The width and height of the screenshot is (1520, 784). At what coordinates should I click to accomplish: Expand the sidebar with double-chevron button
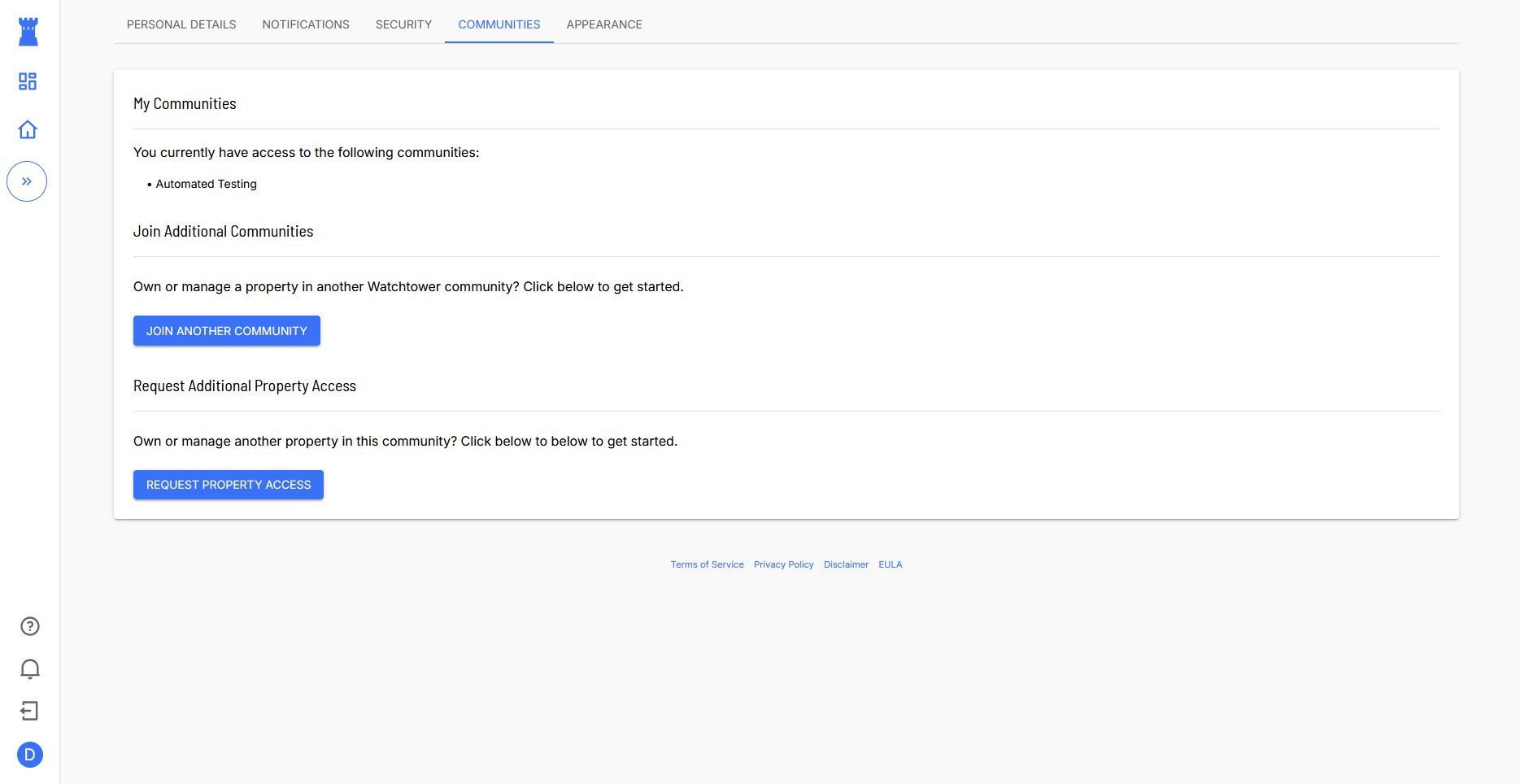(x=27, y=181)
